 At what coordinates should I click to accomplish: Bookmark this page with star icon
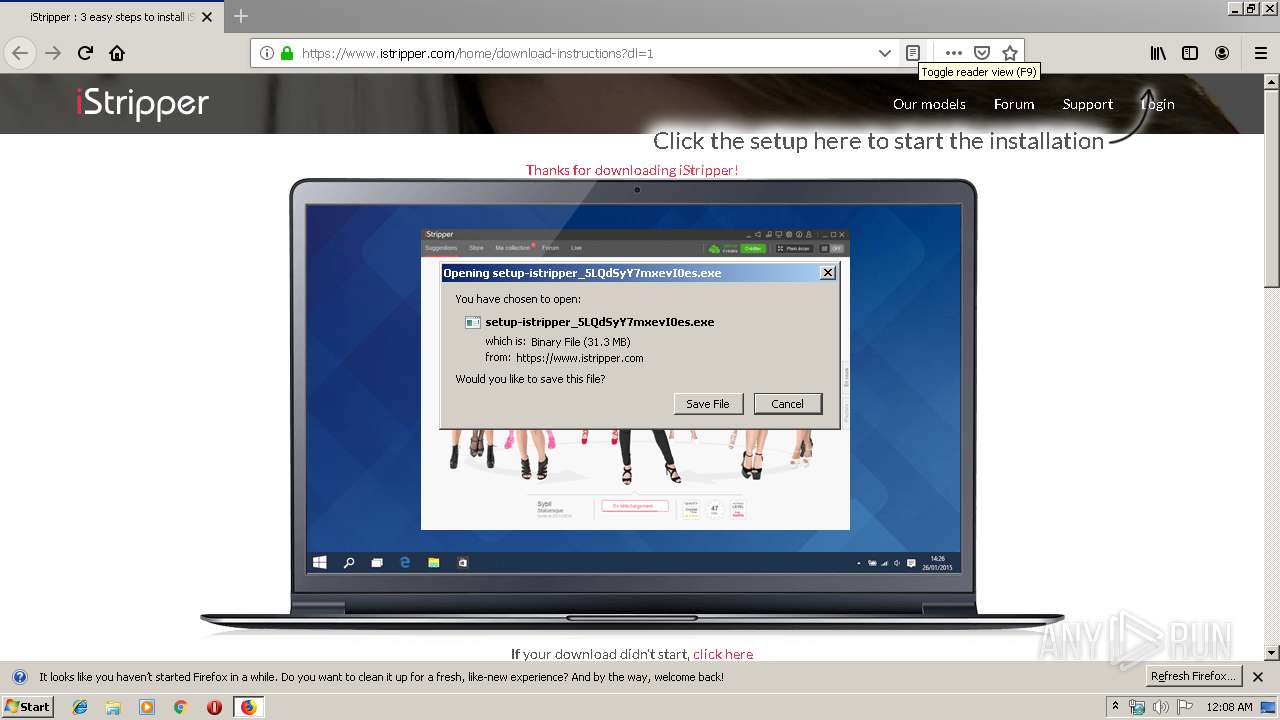[1010, 53]
